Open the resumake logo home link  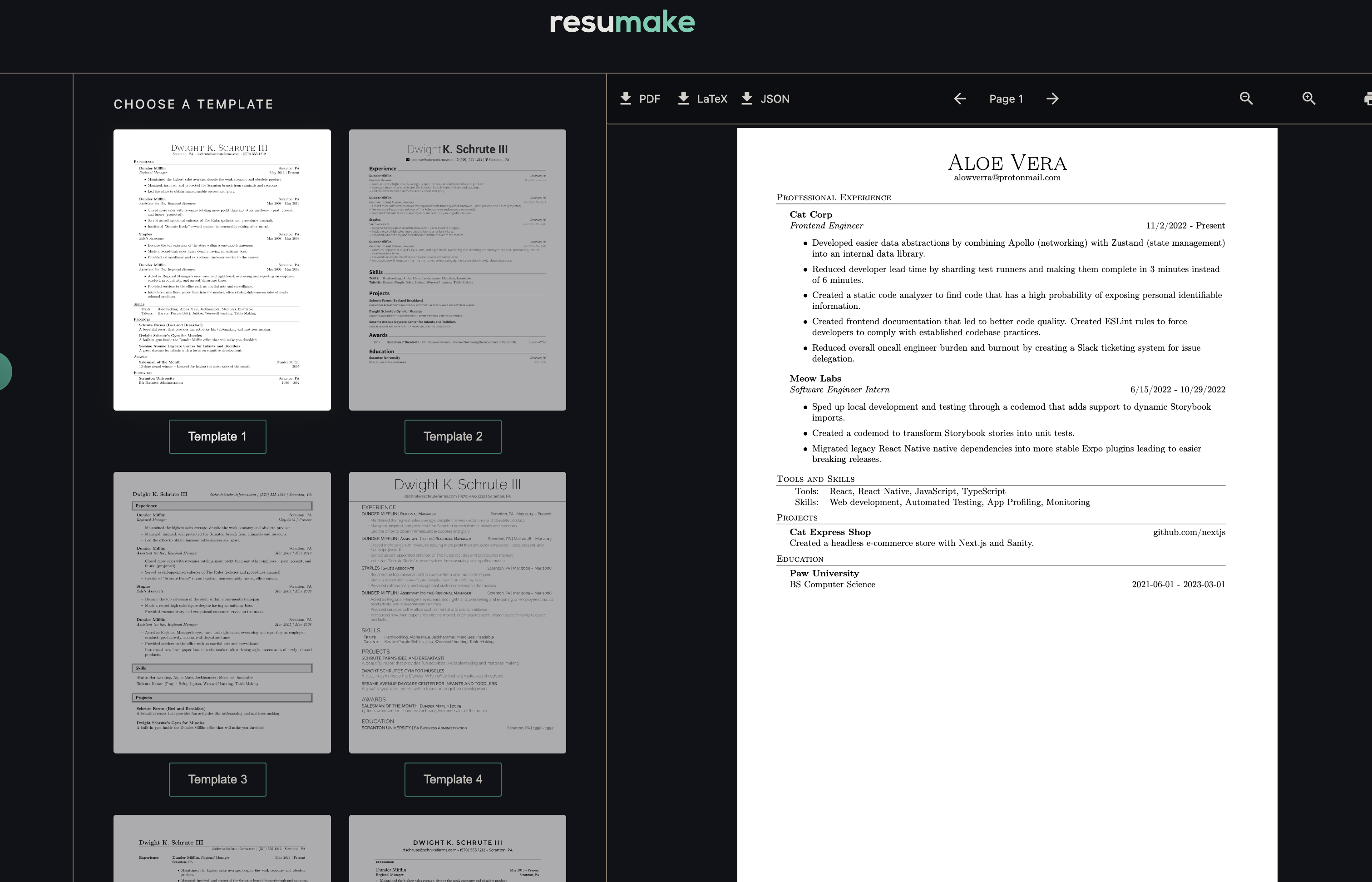point(622,22)
